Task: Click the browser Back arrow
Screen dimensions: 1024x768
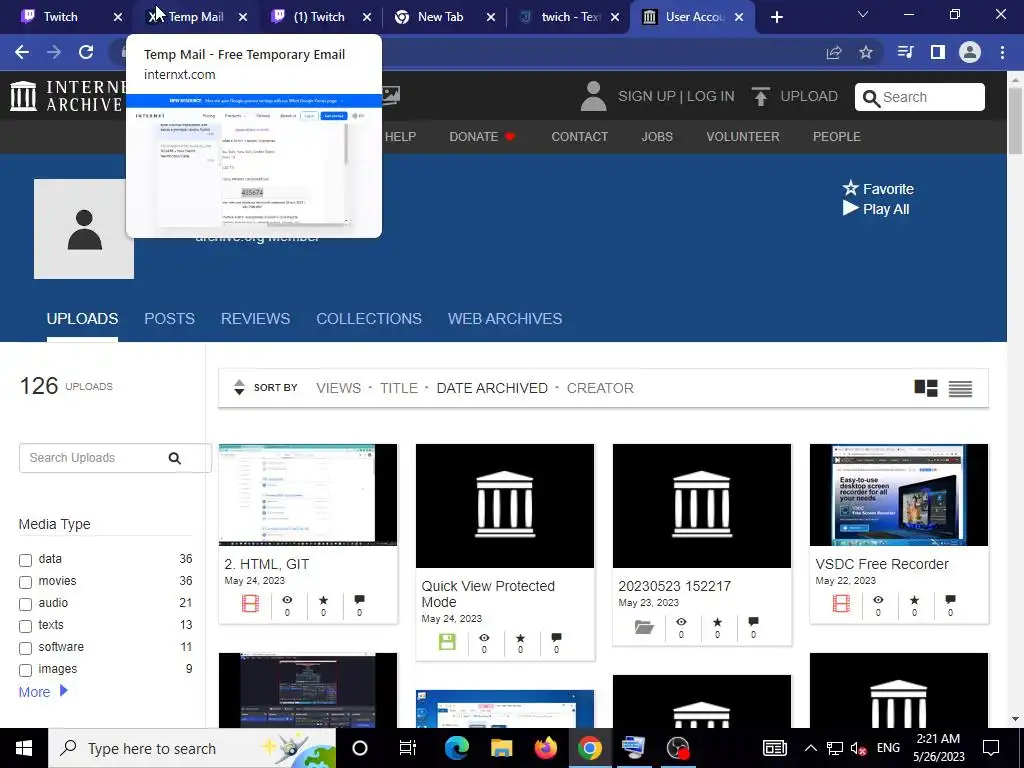Action: [x=22, y=52]
